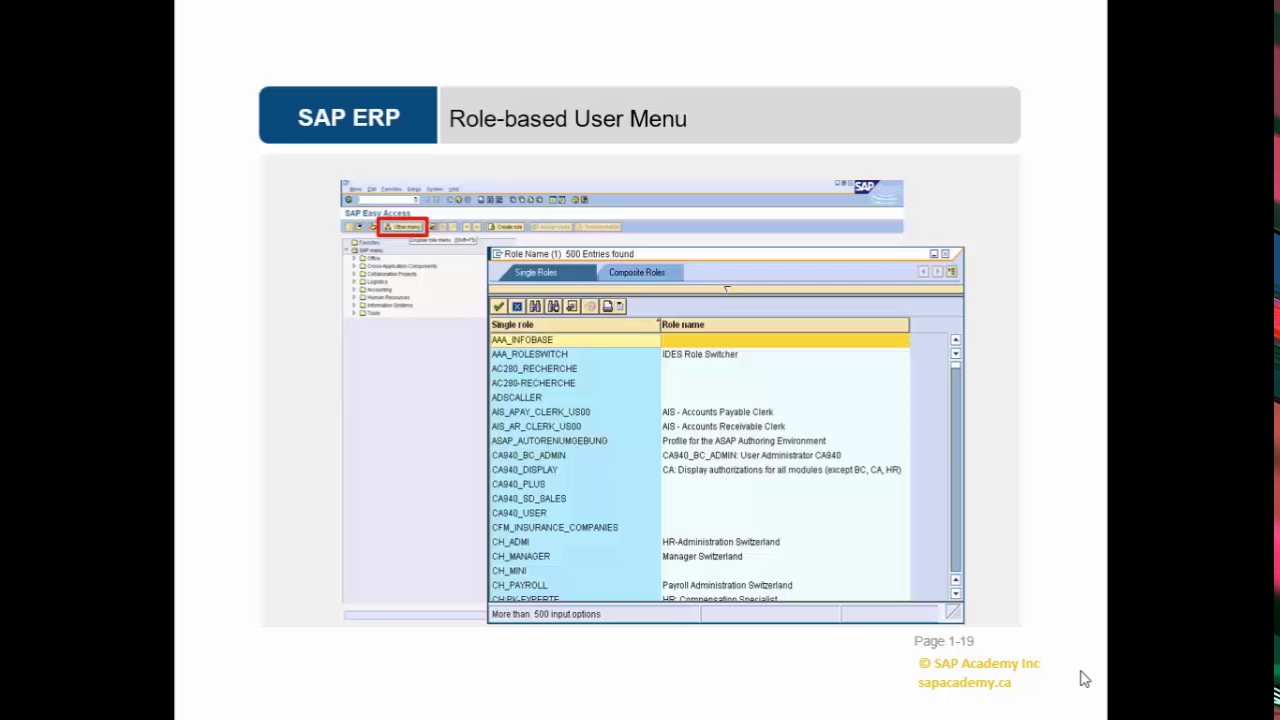Image resolution: width=1280 pixels, height=720 pixels.
Task: Expand the Collaboration Projects folder
Action: [x=354, y=274]
